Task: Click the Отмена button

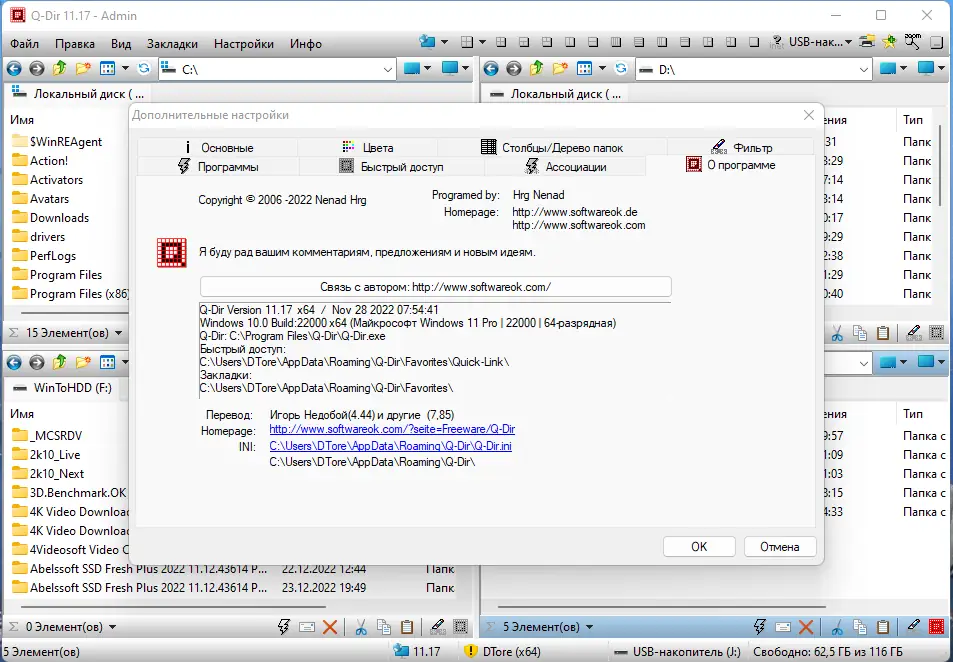Action: point(780,546)
